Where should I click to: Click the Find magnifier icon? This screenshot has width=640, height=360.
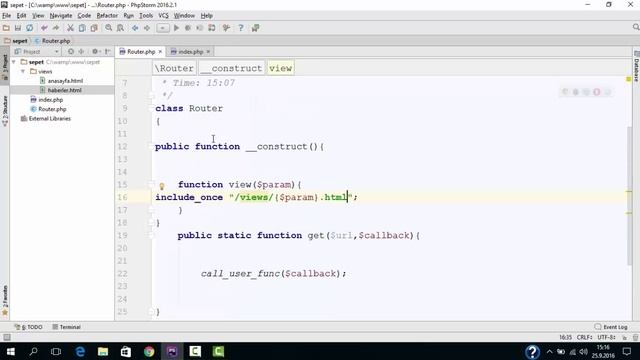(x=109, y=28)
